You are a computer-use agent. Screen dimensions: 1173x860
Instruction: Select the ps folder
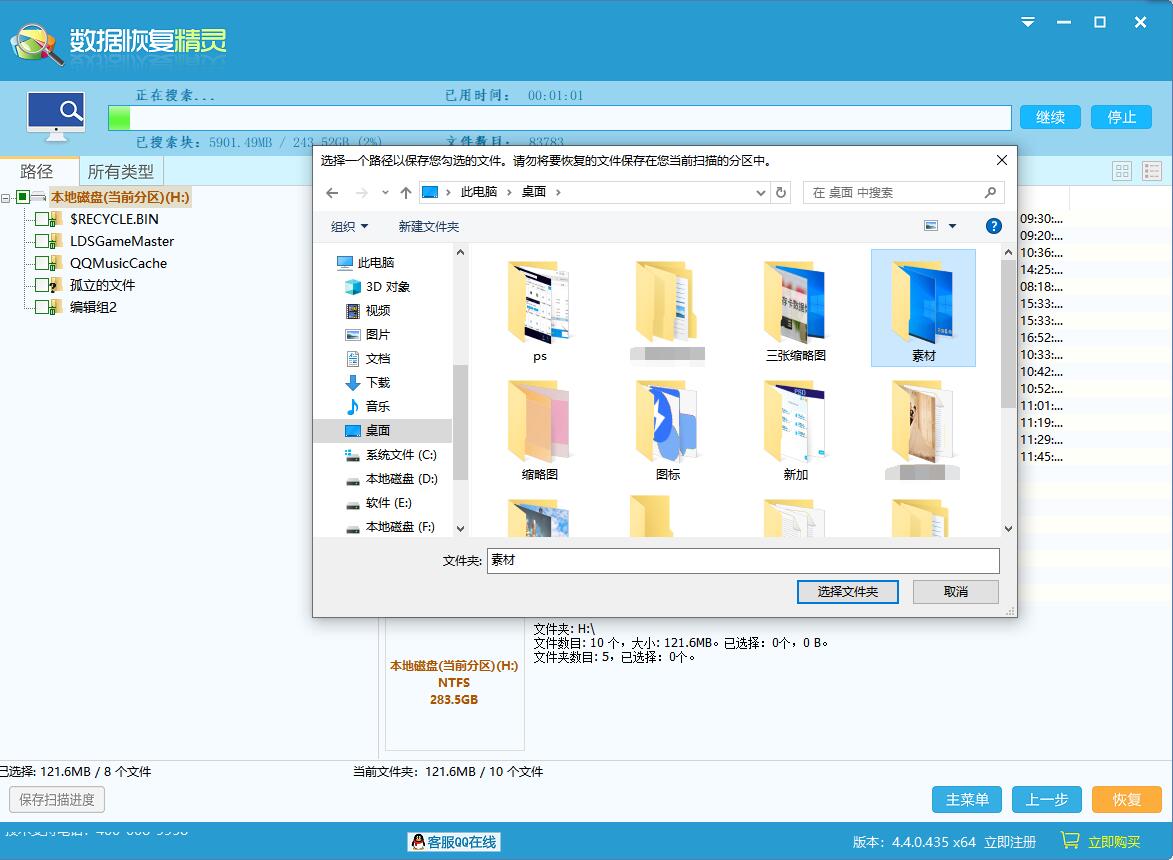(539, 310)
